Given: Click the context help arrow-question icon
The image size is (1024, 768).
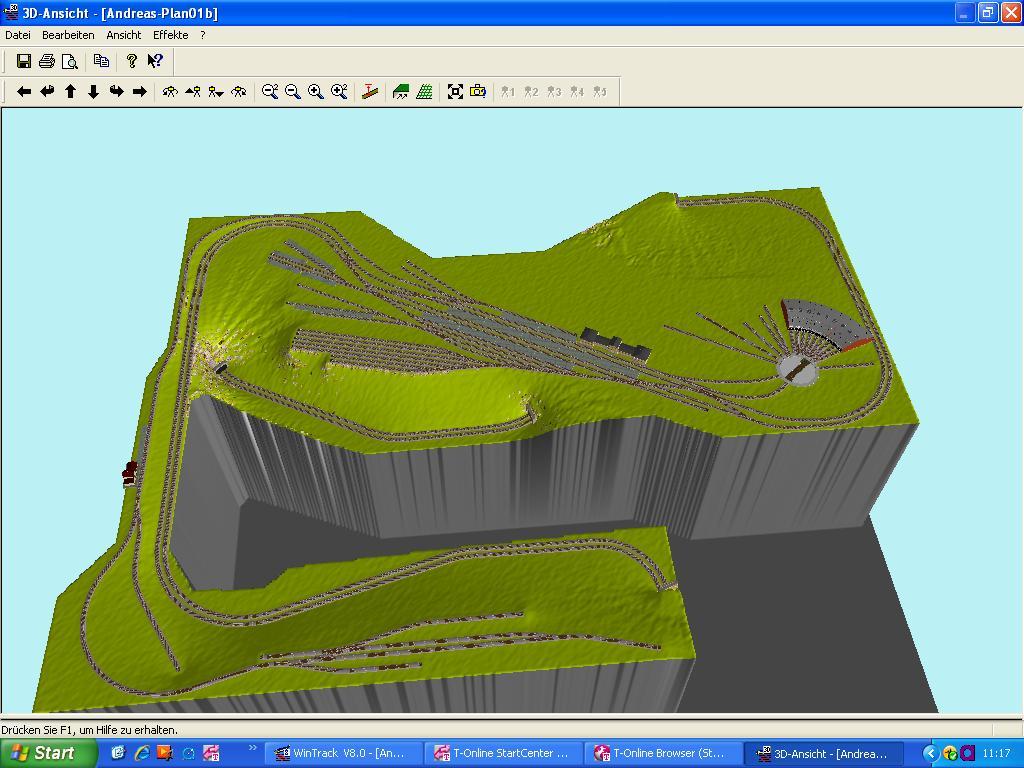Looking at the screenshot, I should click(155, 61).
